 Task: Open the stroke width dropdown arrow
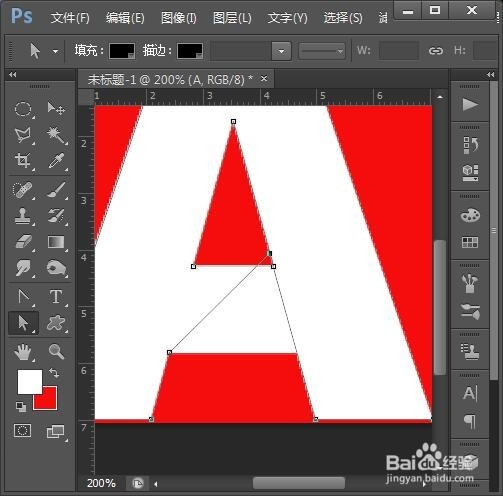pos(281,51)
